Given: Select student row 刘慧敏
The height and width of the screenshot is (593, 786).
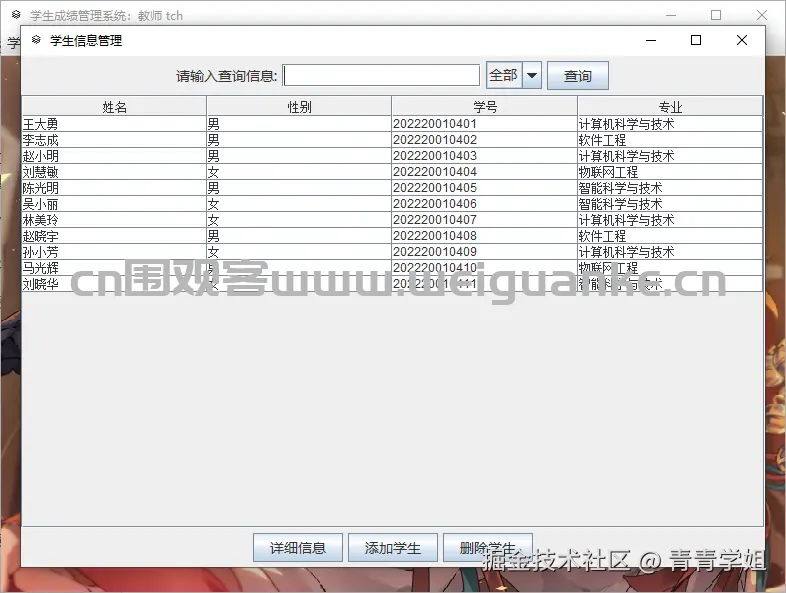Looking at the screenshot, I should (x=392, y=172).
